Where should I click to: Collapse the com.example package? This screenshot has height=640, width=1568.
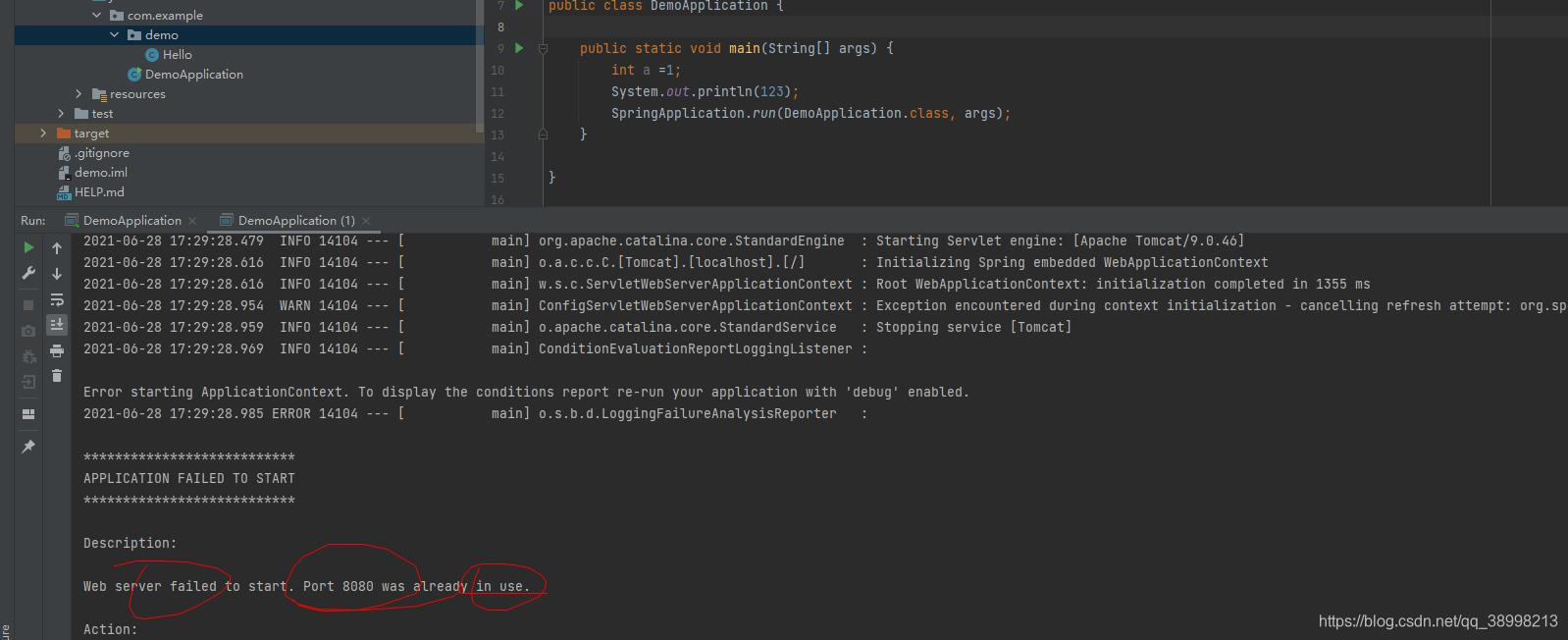pos(97,16)
